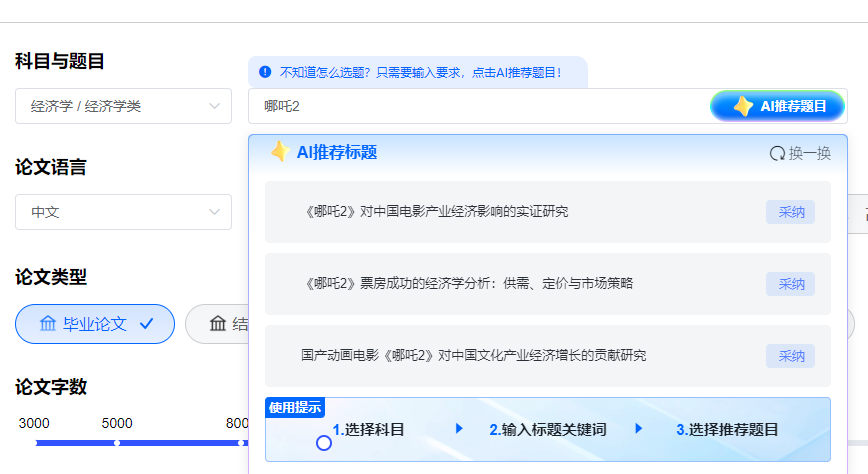Image resolution: width=868 pixels, height=474 pixels.
Task: Click the AI推荐标题 panel heading text
Action: click(337, 152)
